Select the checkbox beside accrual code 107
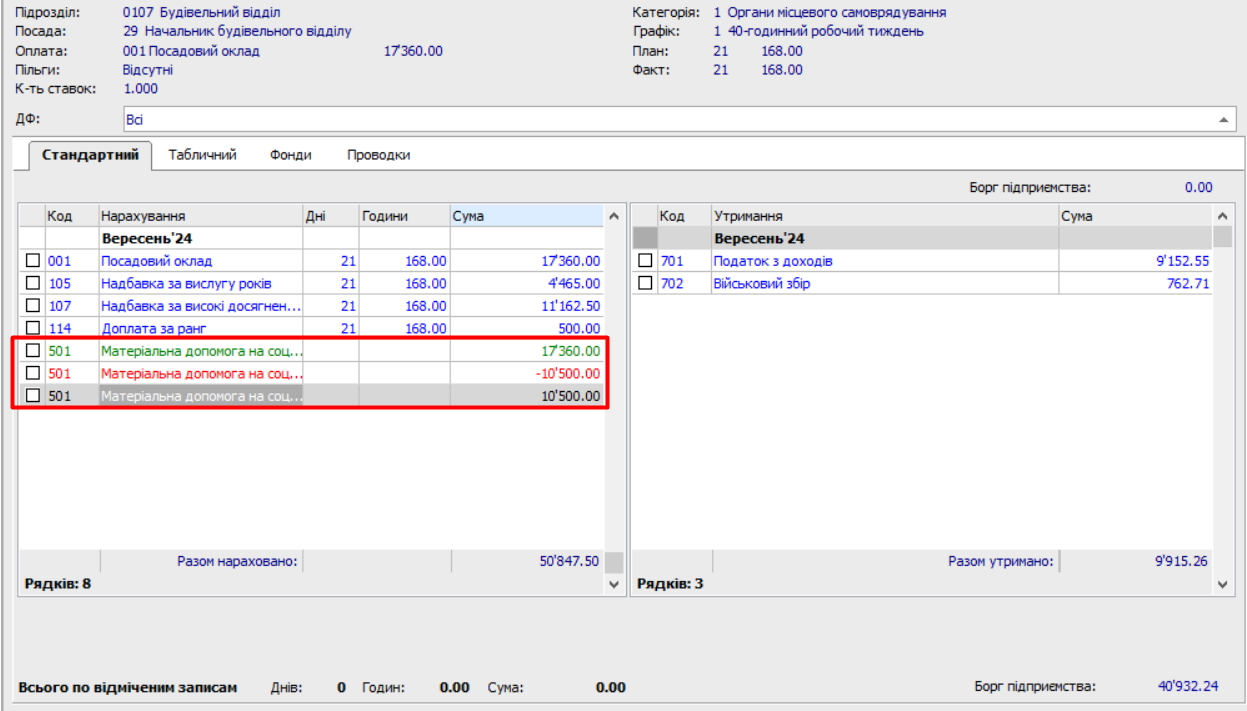The width and height of the screenshot is (1247, 711). (33, 306)
